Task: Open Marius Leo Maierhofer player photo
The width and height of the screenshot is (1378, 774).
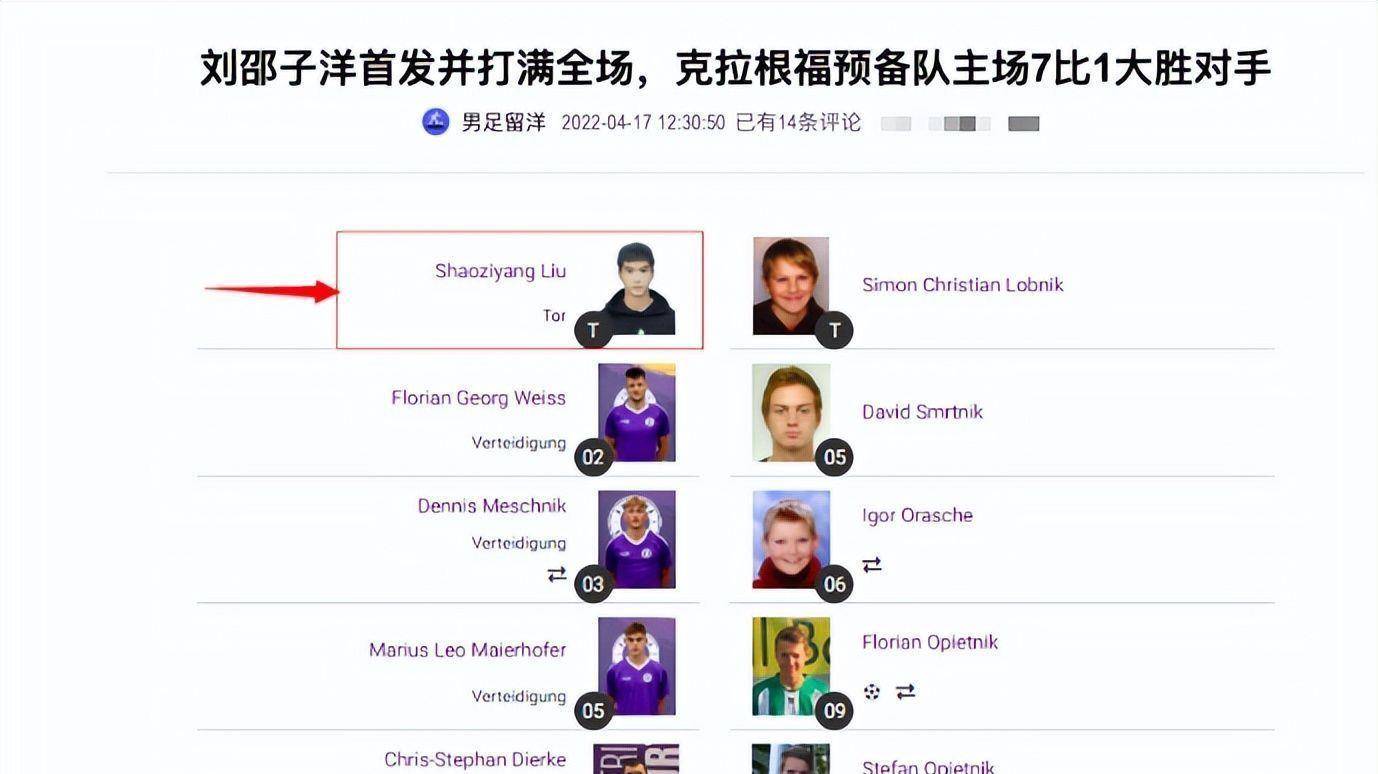Action: 637,666
